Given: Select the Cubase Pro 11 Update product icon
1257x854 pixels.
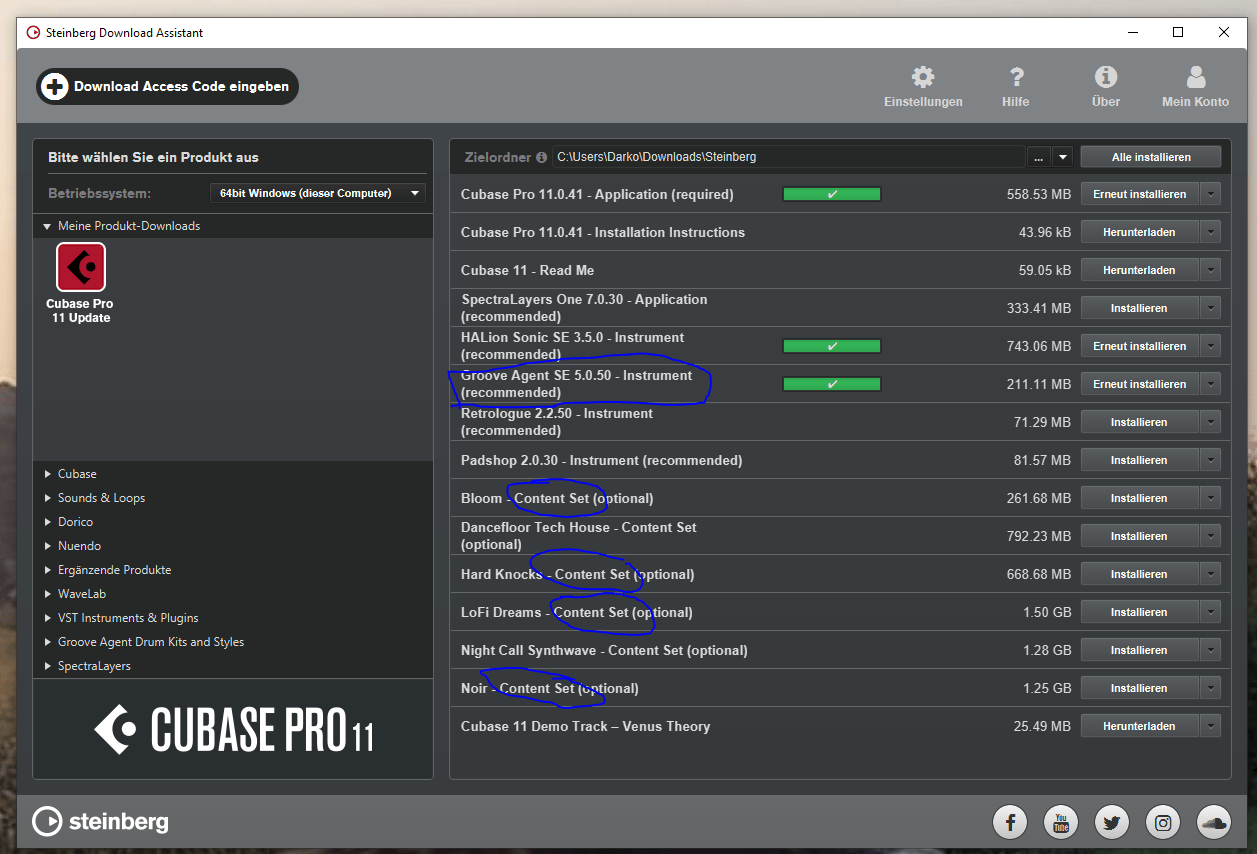Looking at the screenshot, I should [x=80, y=267].
